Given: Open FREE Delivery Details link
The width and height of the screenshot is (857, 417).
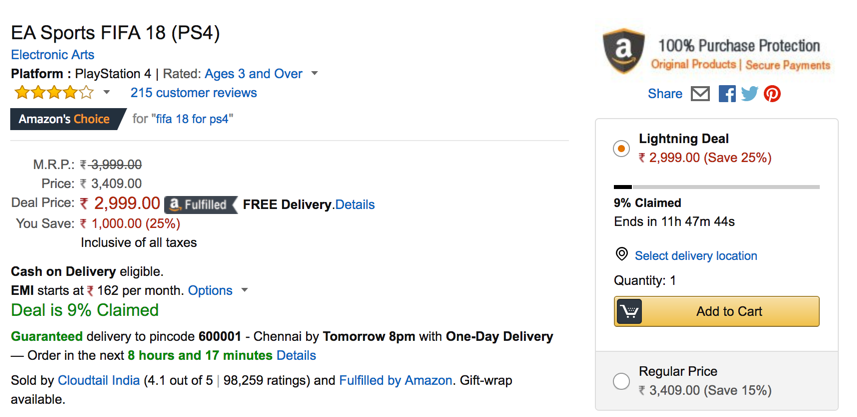Looking at the screenshot, I should pyautogui.click(x=355, y=204).
